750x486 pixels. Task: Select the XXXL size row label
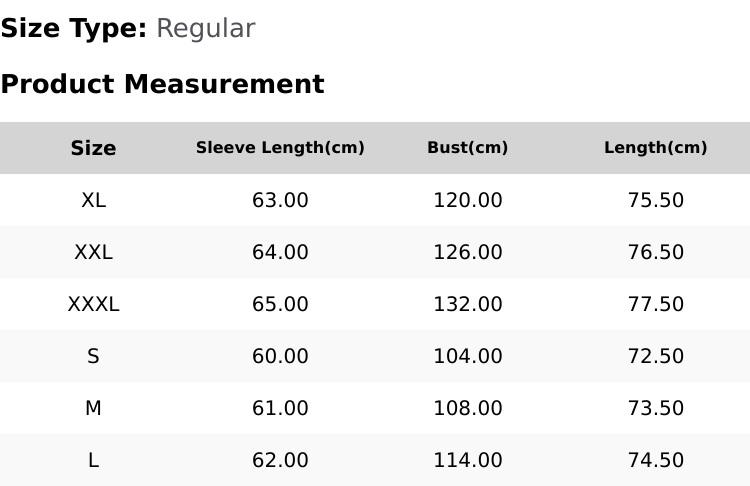pyautogui.click(x=93, y=304)
